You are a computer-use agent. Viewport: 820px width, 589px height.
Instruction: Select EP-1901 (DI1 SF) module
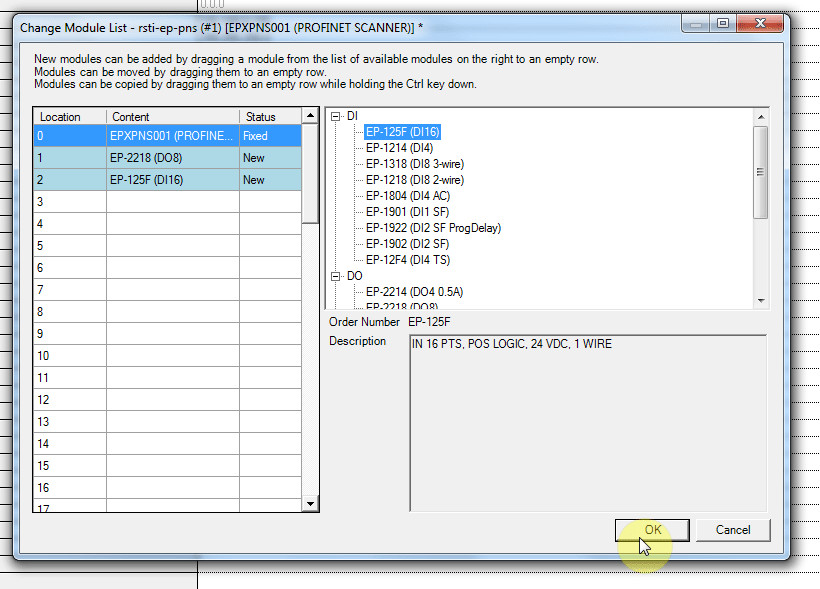(x=407, y=212)
